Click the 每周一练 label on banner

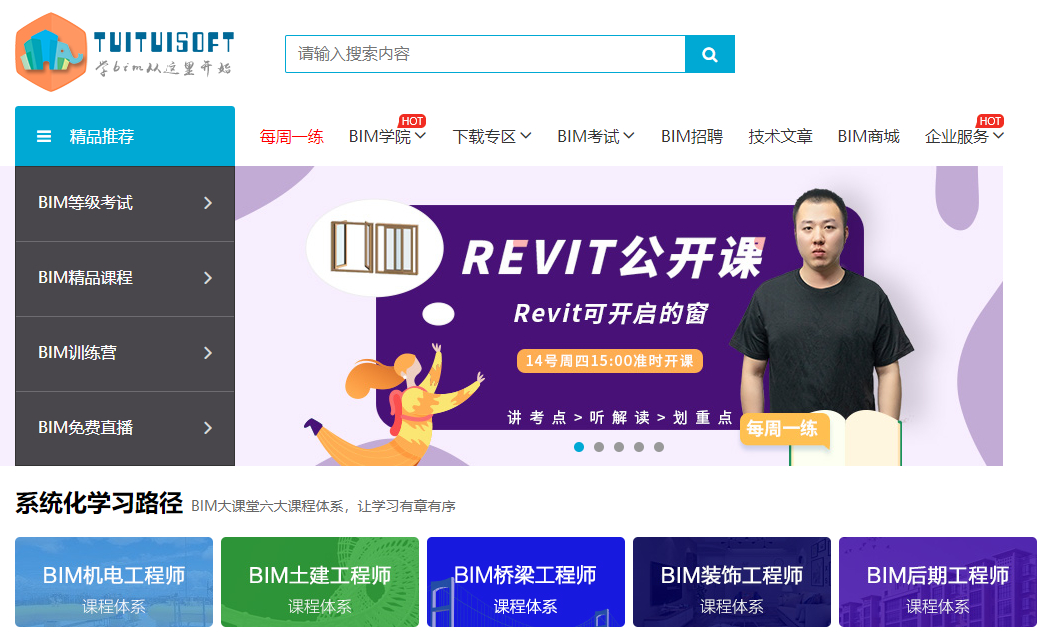pyautogui.click(x=783, y=429)
